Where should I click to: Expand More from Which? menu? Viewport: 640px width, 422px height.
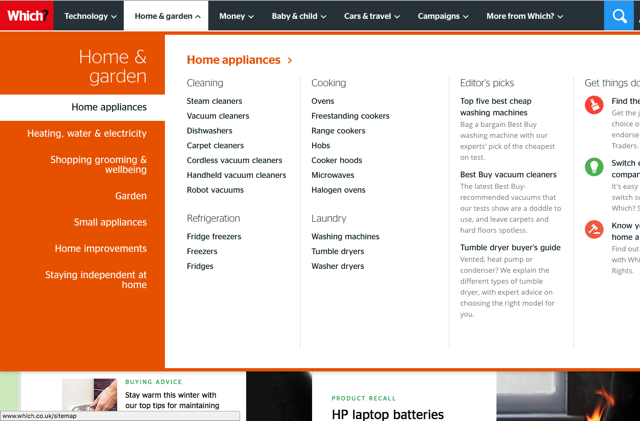click(524, 16)
